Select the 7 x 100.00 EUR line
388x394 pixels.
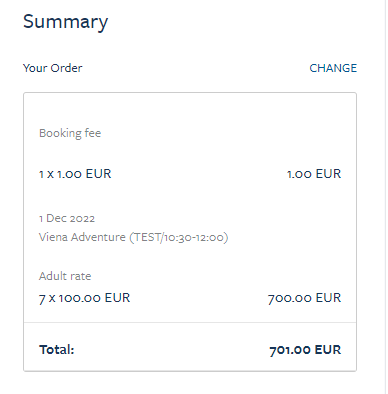(84, 298)
